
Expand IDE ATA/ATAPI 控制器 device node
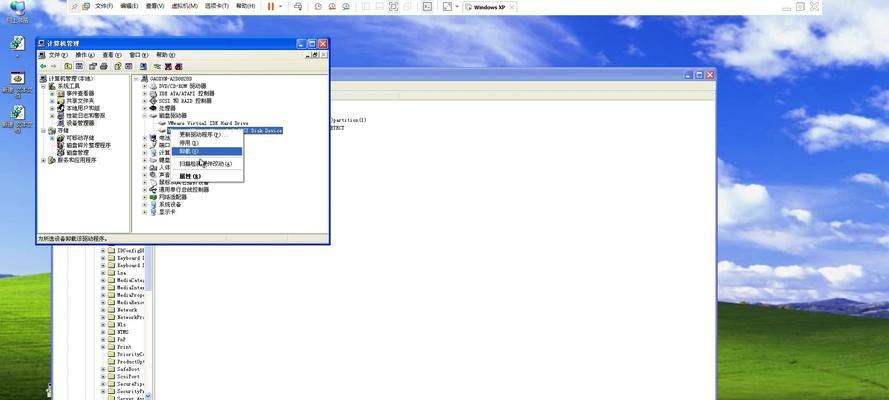pyautogui.click(x=145, y=93)
